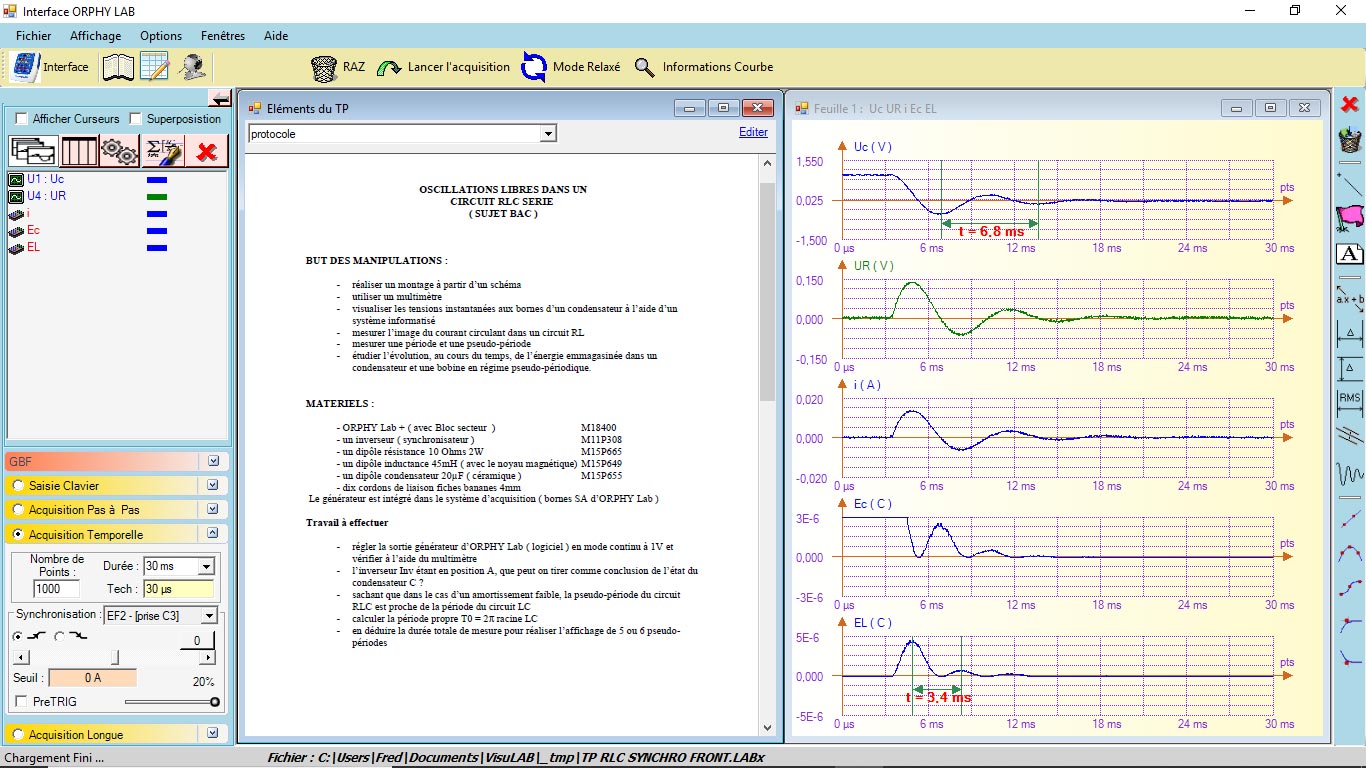The width and height of the screenshot is (1366, 768).
Task: Collapse Acquisition Temporelle section
Action: click(213, 534)
